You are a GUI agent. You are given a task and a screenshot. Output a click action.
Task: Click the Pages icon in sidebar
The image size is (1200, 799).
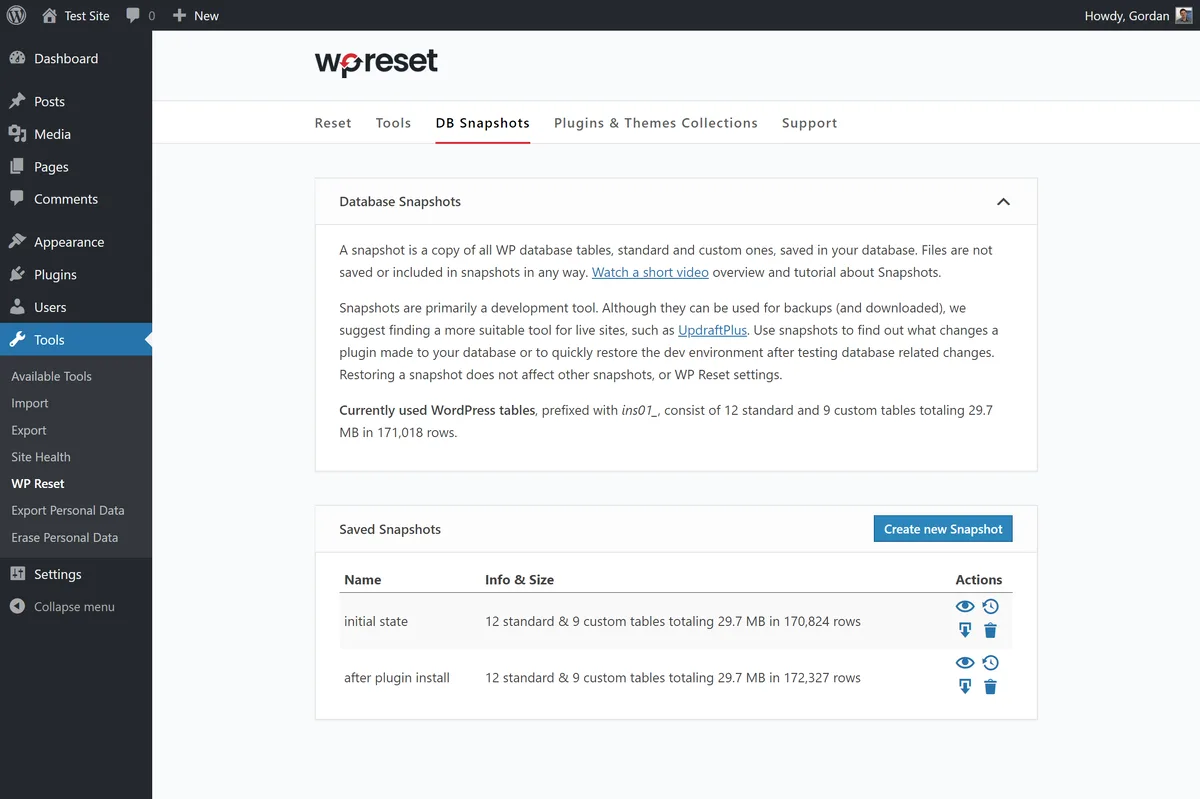pos(17,166)
